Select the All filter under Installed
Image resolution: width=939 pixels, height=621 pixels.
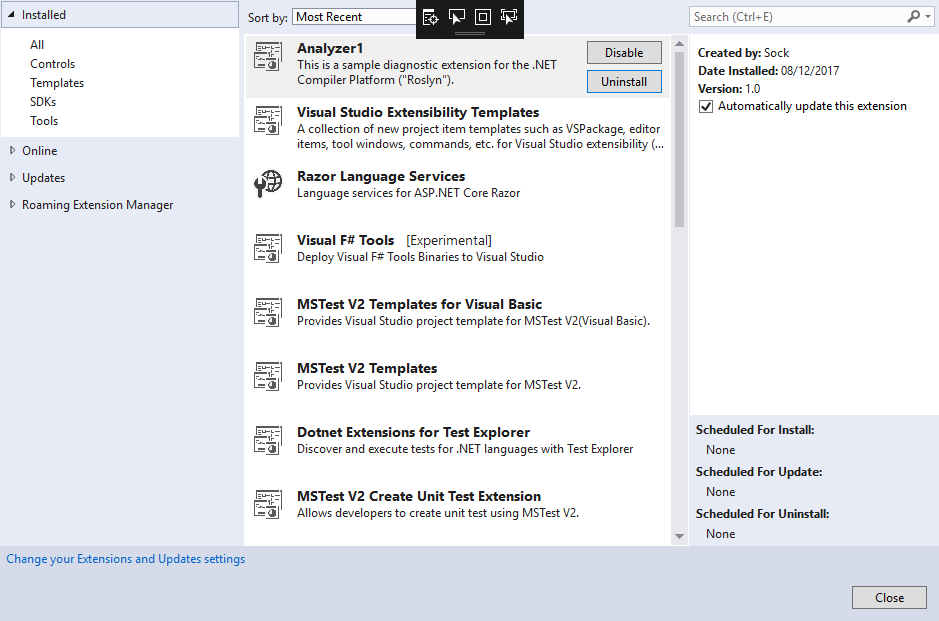coord(37,45)
